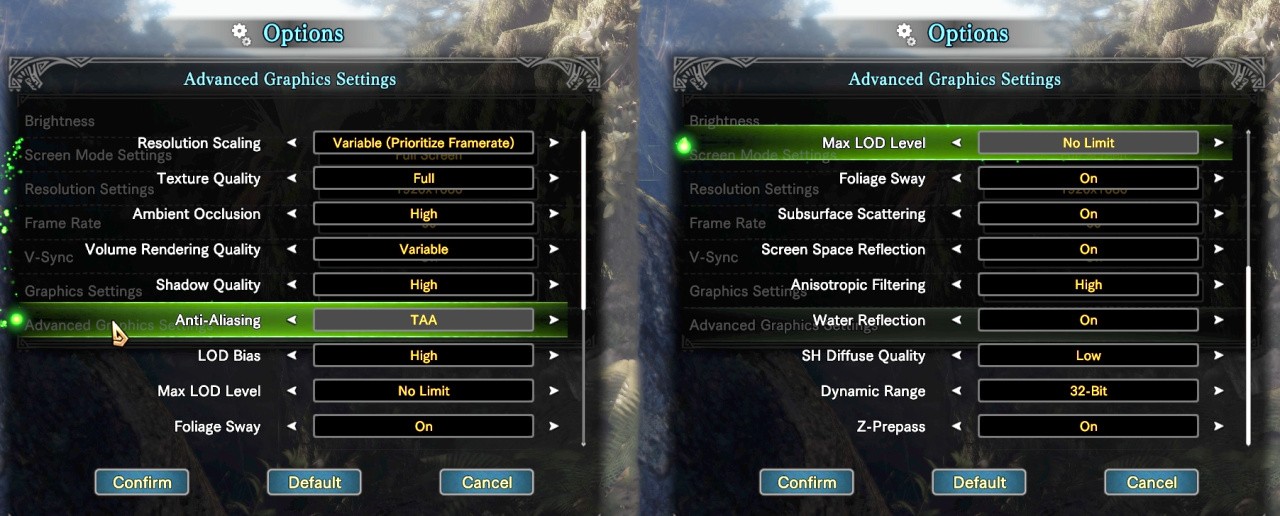Click right arrow for Shadow Quality

tap(554, 285)
